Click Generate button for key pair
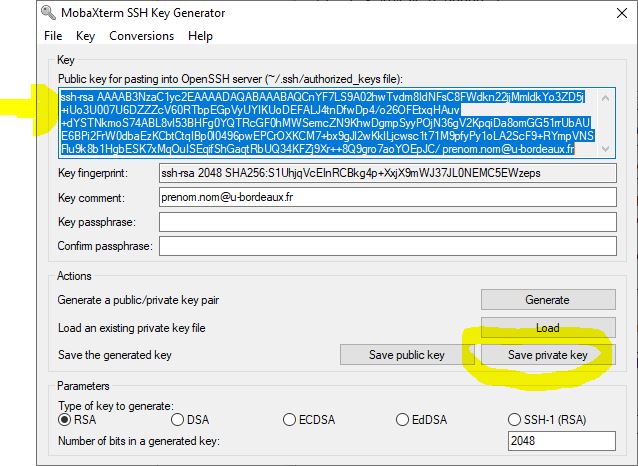 [x=548, y=300]
